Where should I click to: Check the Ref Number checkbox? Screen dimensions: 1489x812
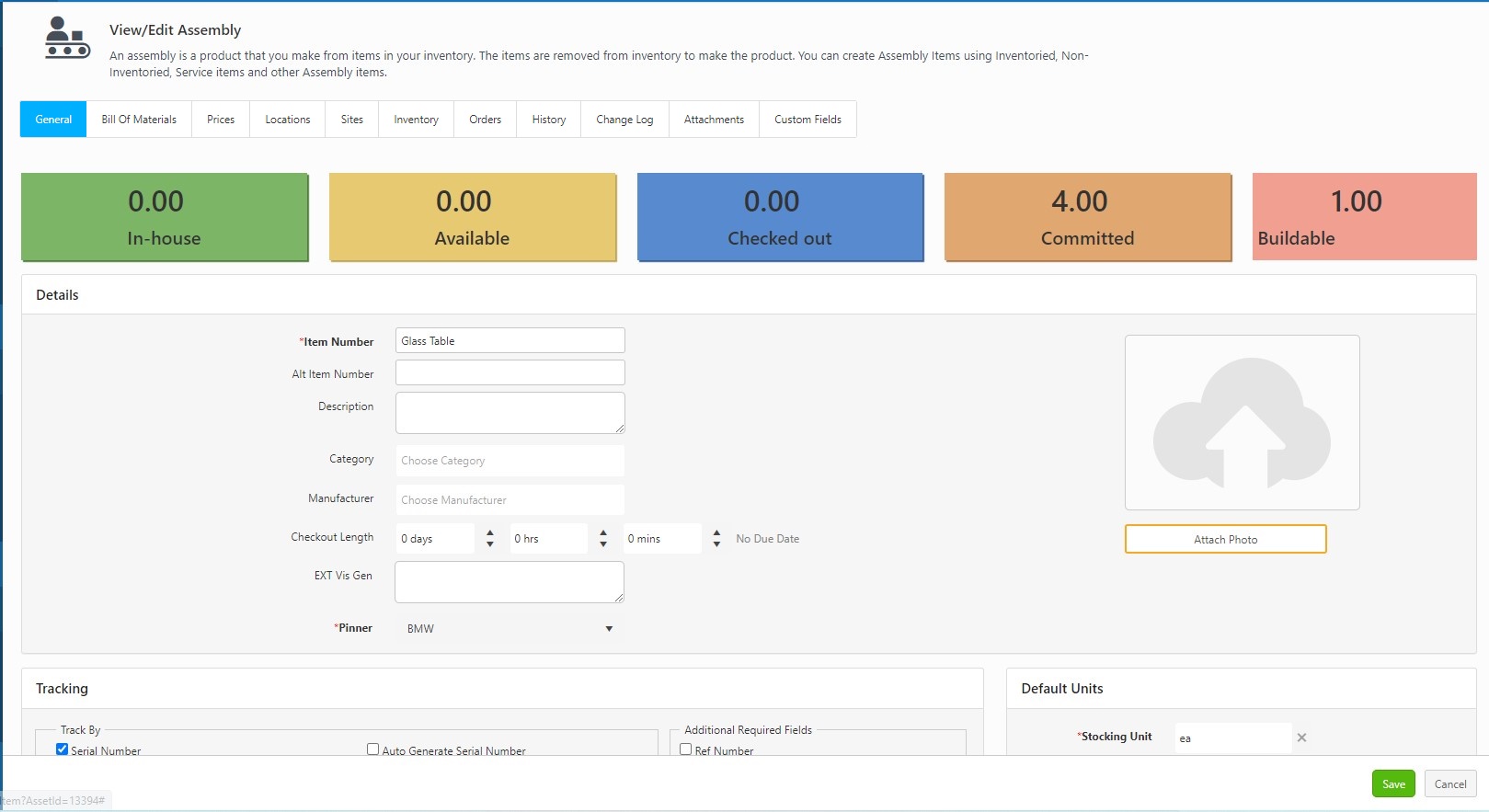tap(685, 749)
